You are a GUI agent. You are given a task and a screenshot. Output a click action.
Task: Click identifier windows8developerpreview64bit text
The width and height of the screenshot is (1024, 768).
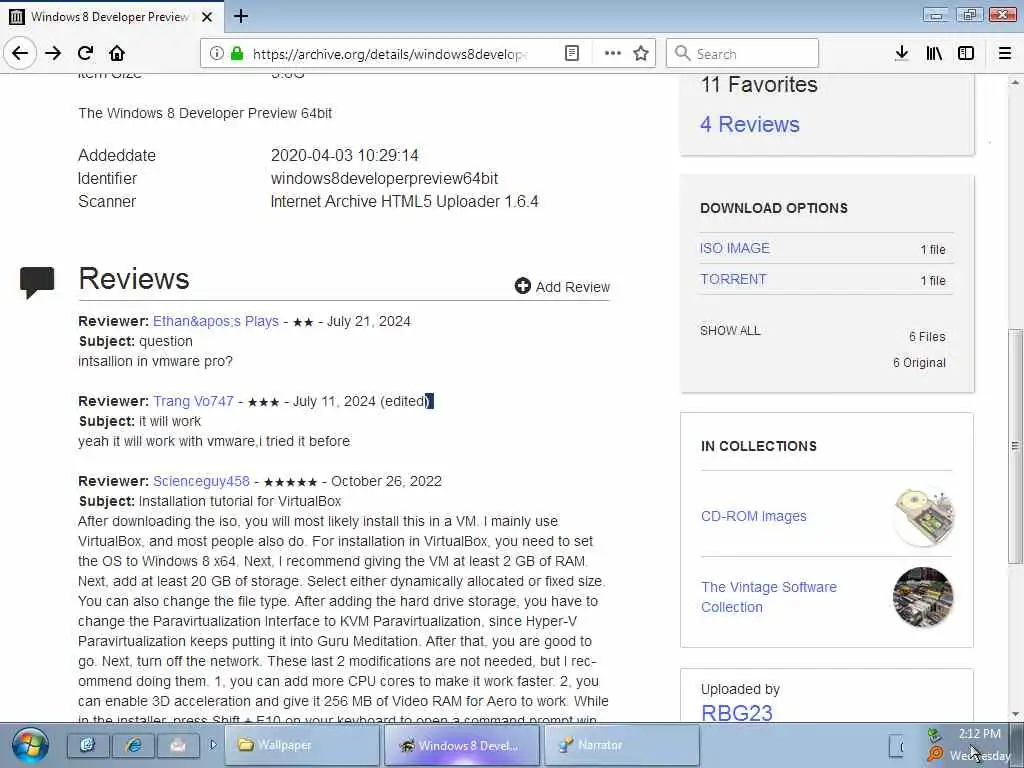[x=384, y=178]
